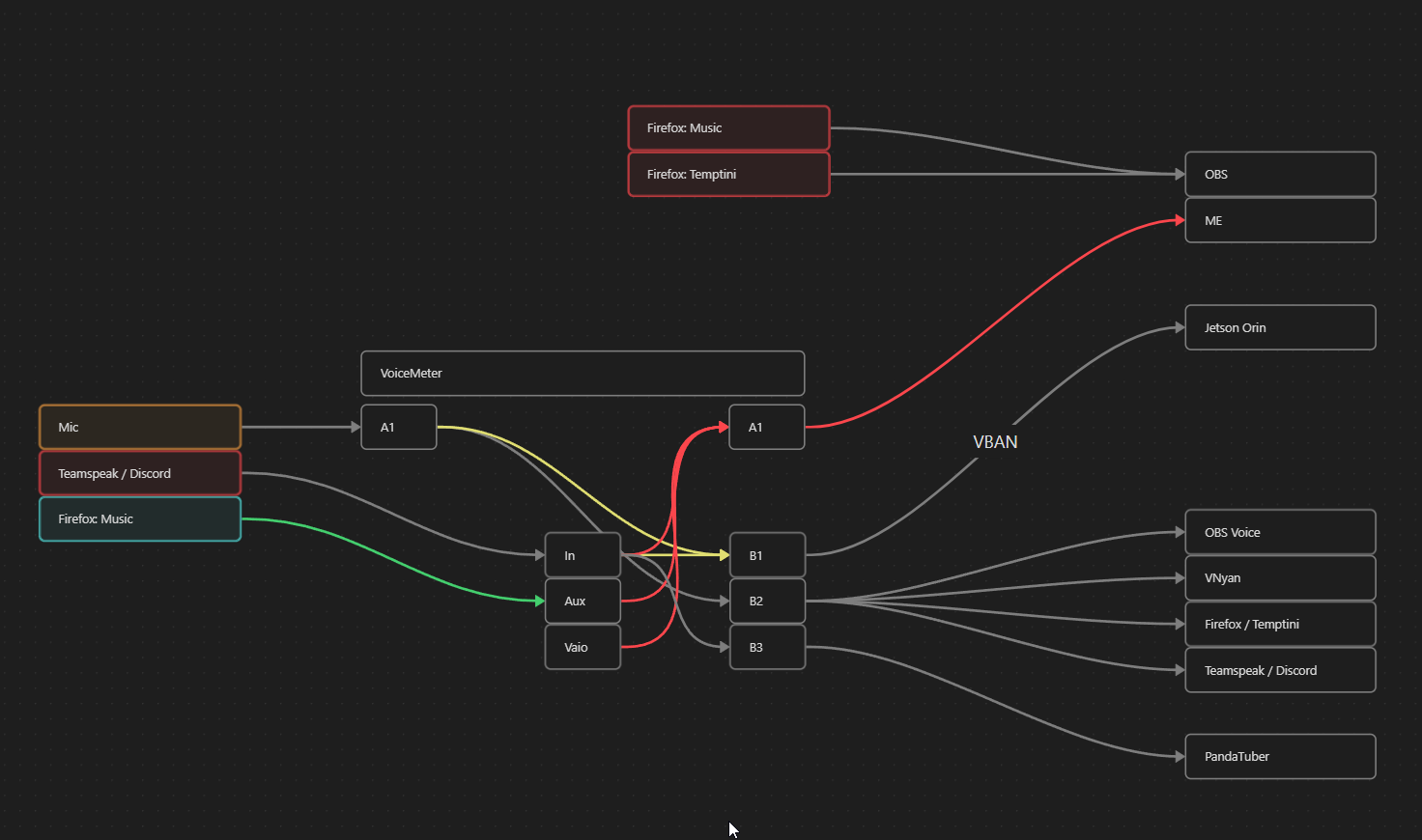Click the In node
This screenshot has height=840, width=1422.
click(x=582, y=555)
